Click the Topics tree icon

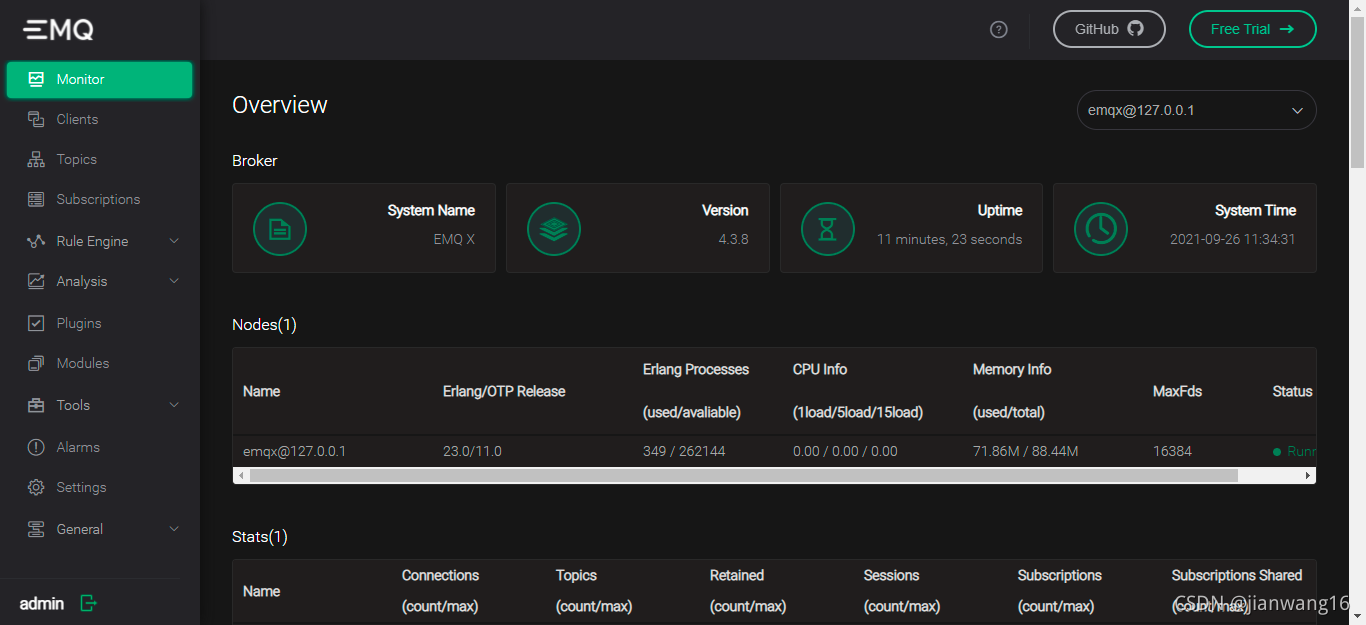click(x=36, y=159)
